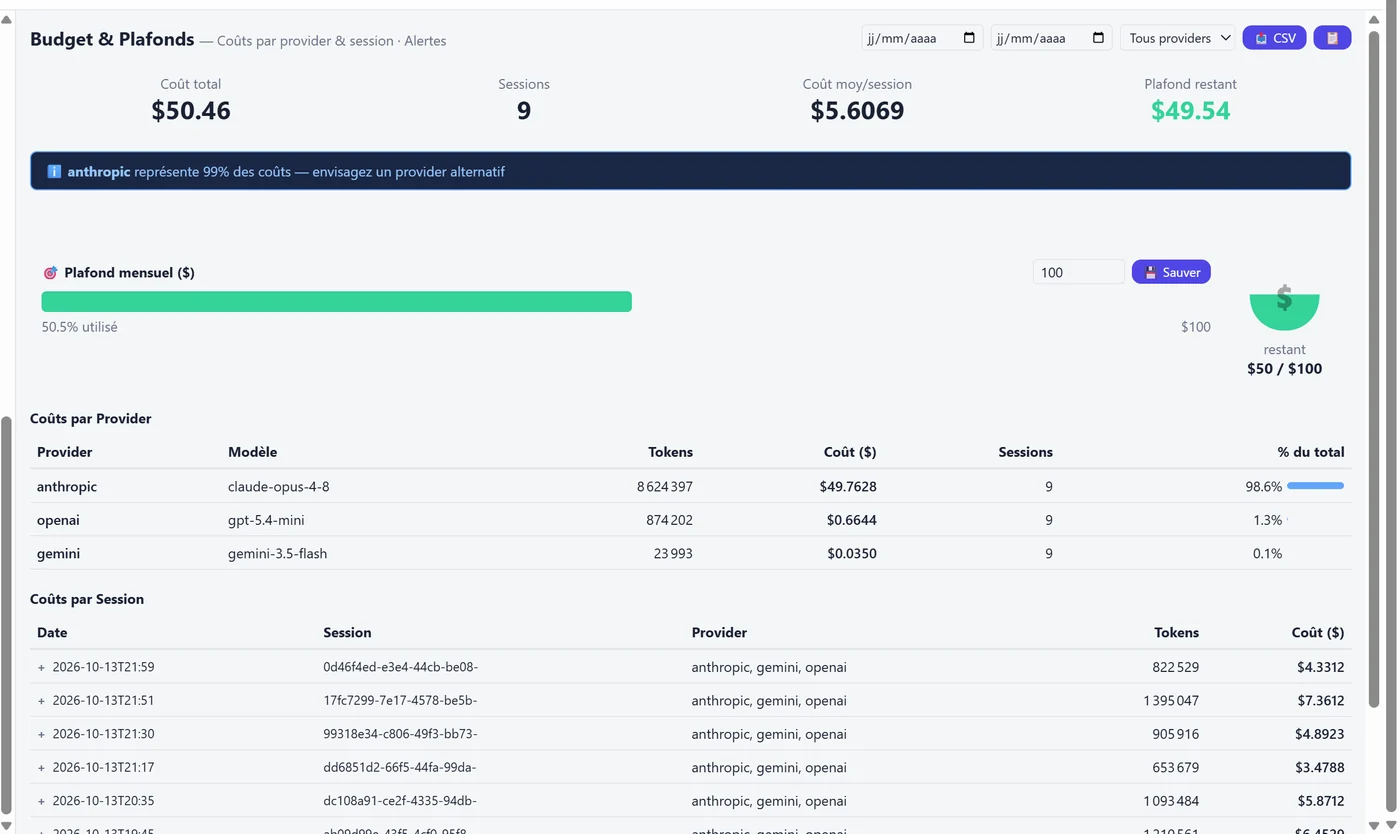Click the second jj/mm/aaaa date field
The width and height of the screenshot is (1400, 834).
pos(1051,38)
